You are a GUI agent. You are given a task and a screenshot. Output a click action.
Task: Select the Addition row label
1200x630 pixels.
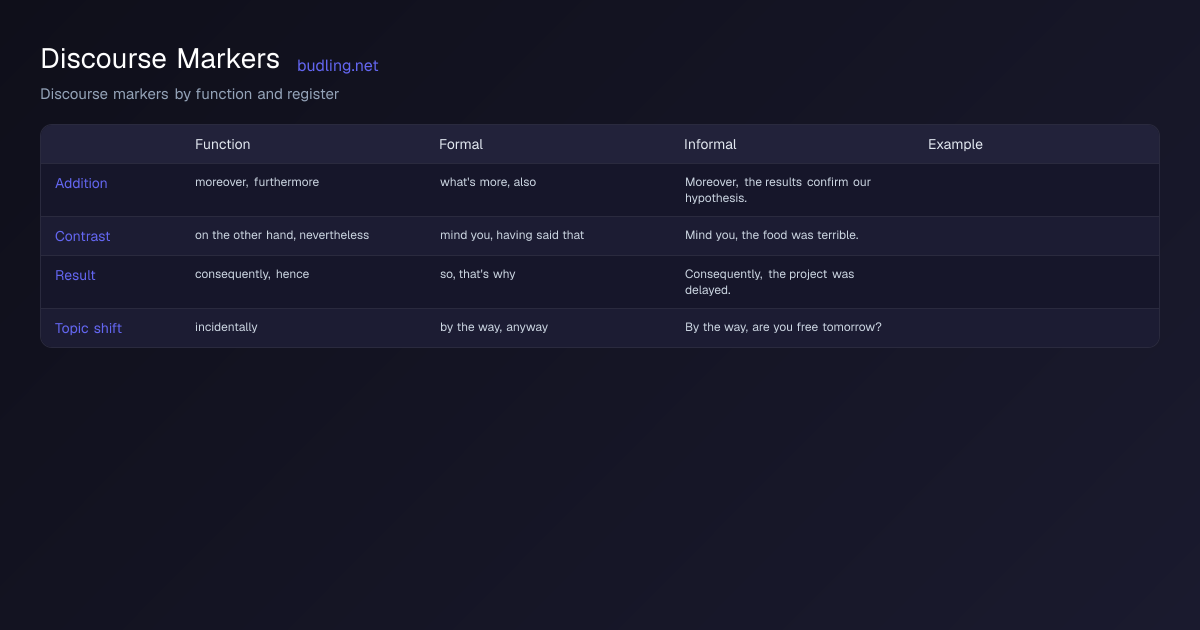[x=81, y=183]
